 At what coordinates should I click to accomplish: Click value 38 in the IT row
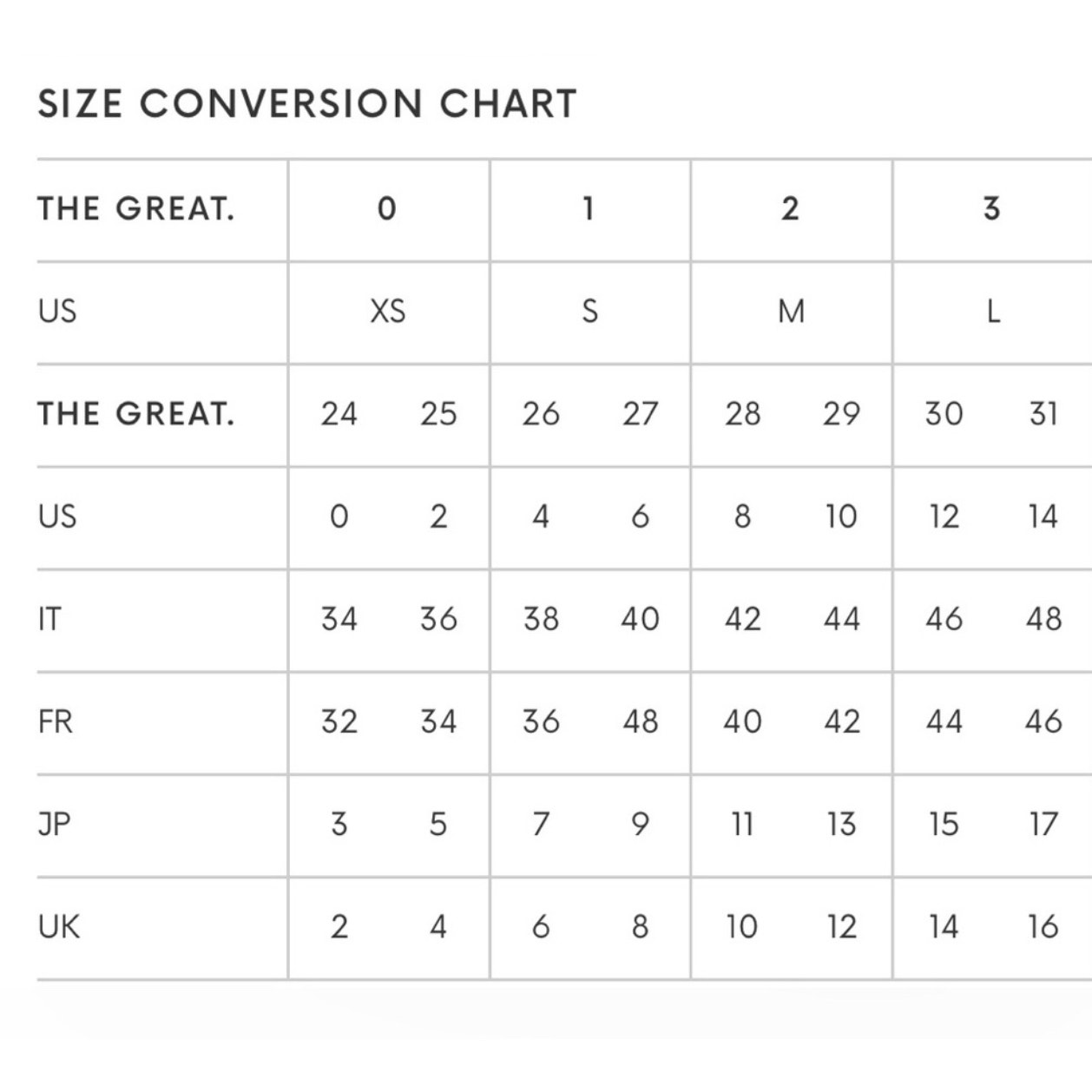coord(541,619)
